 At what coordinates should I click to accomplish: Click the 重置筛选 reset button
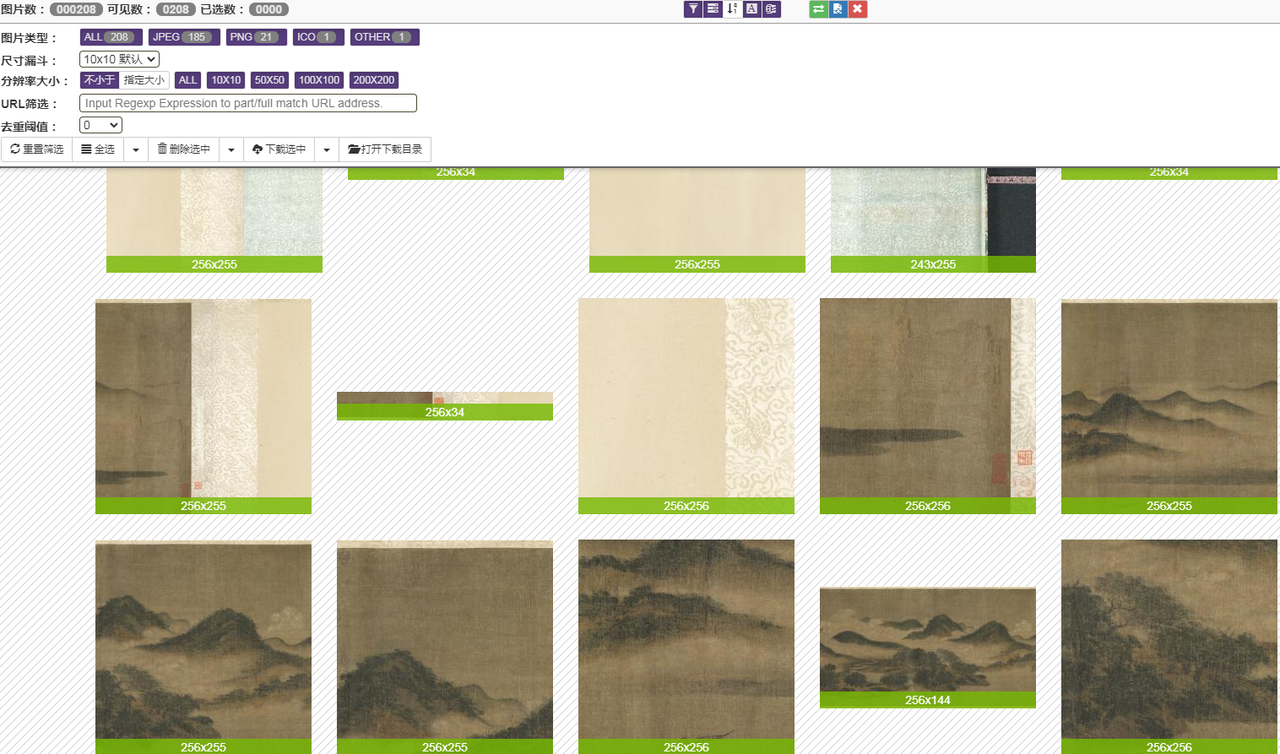point(37,149)
